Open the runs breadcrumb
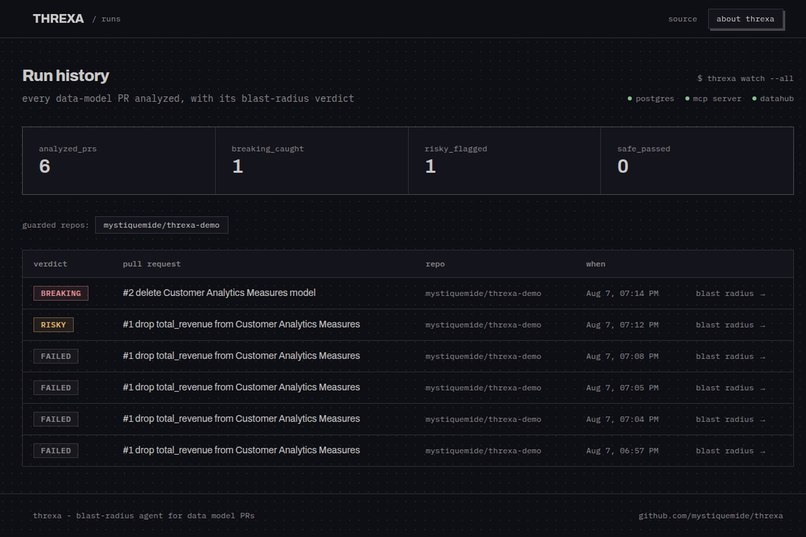This screenshot has width=806, height=537. 111,19
